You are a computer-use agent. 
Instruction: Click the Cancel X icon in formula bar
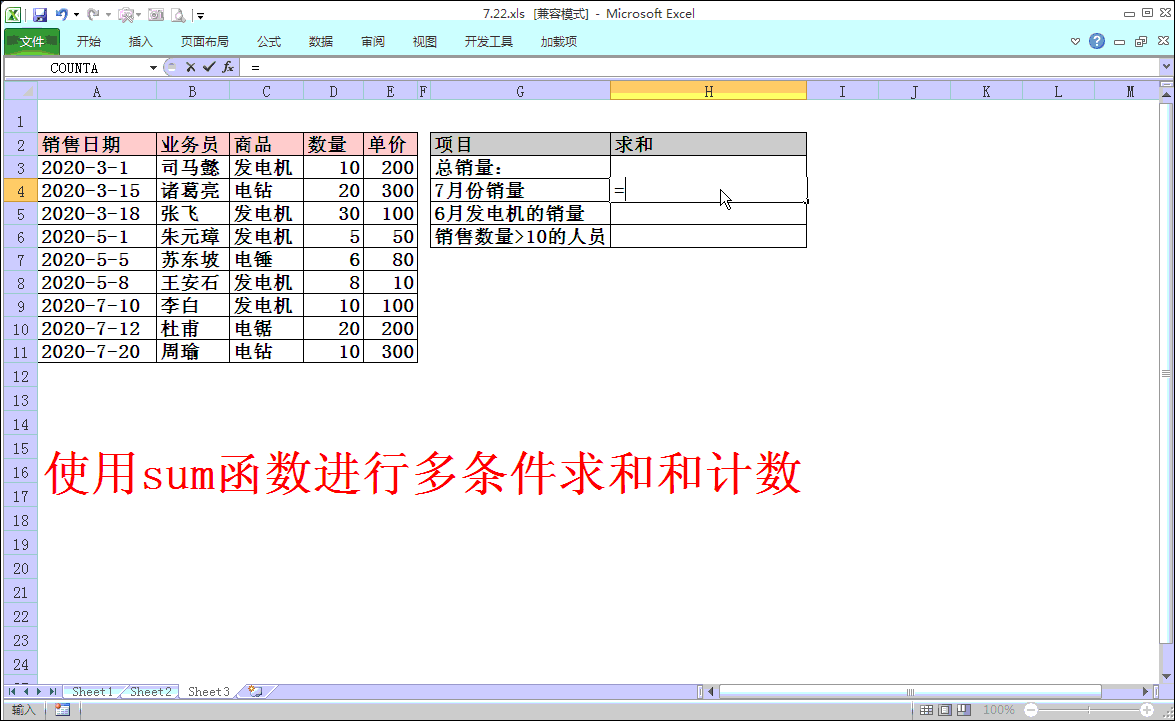coord(190,67)
